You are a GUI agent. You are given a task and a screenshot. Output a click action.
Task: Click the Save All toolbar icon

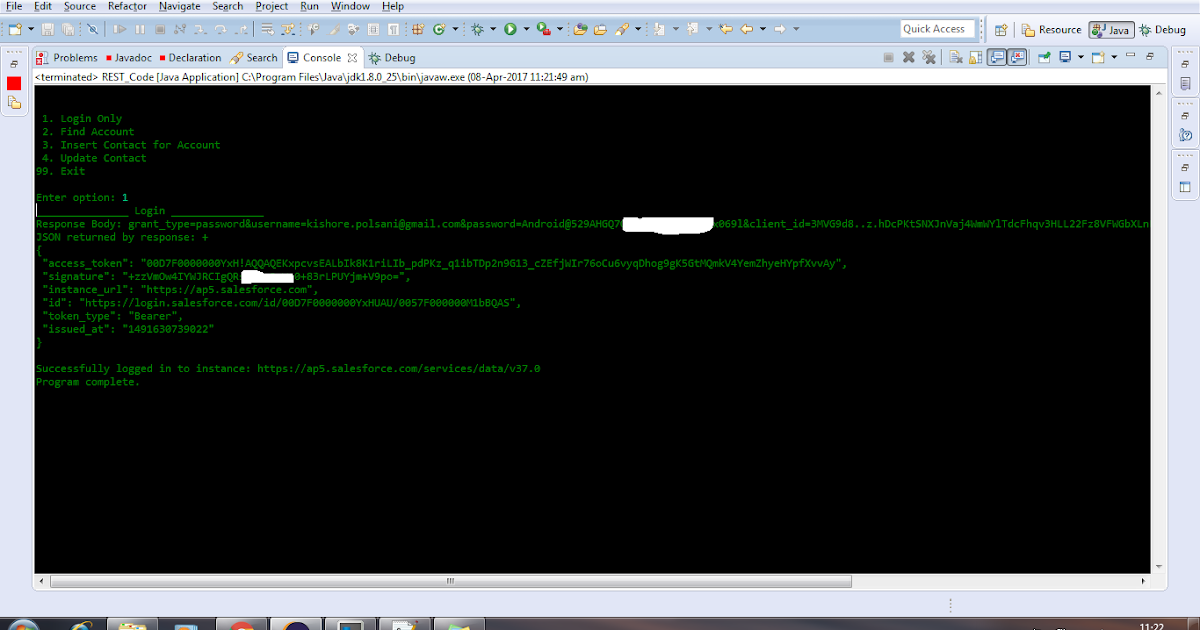click(x=65, y=31)
